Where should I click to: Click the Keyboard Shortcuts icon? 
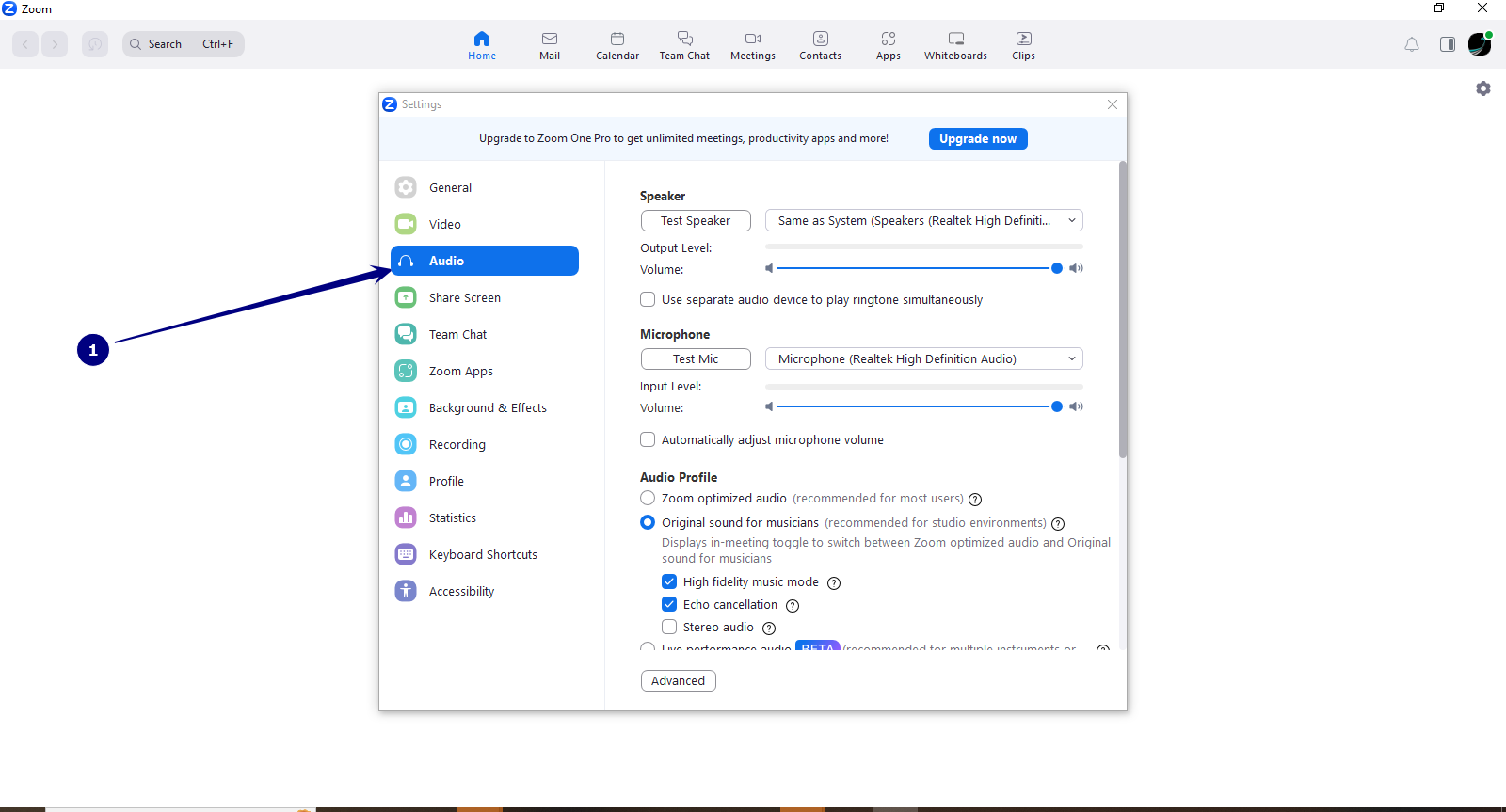(x=406, y=554)
